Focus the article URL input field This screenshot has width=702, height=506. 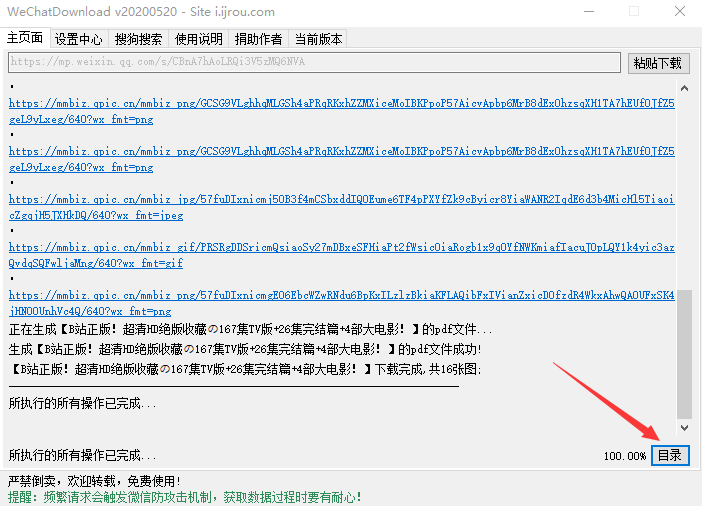coord(314,62)
